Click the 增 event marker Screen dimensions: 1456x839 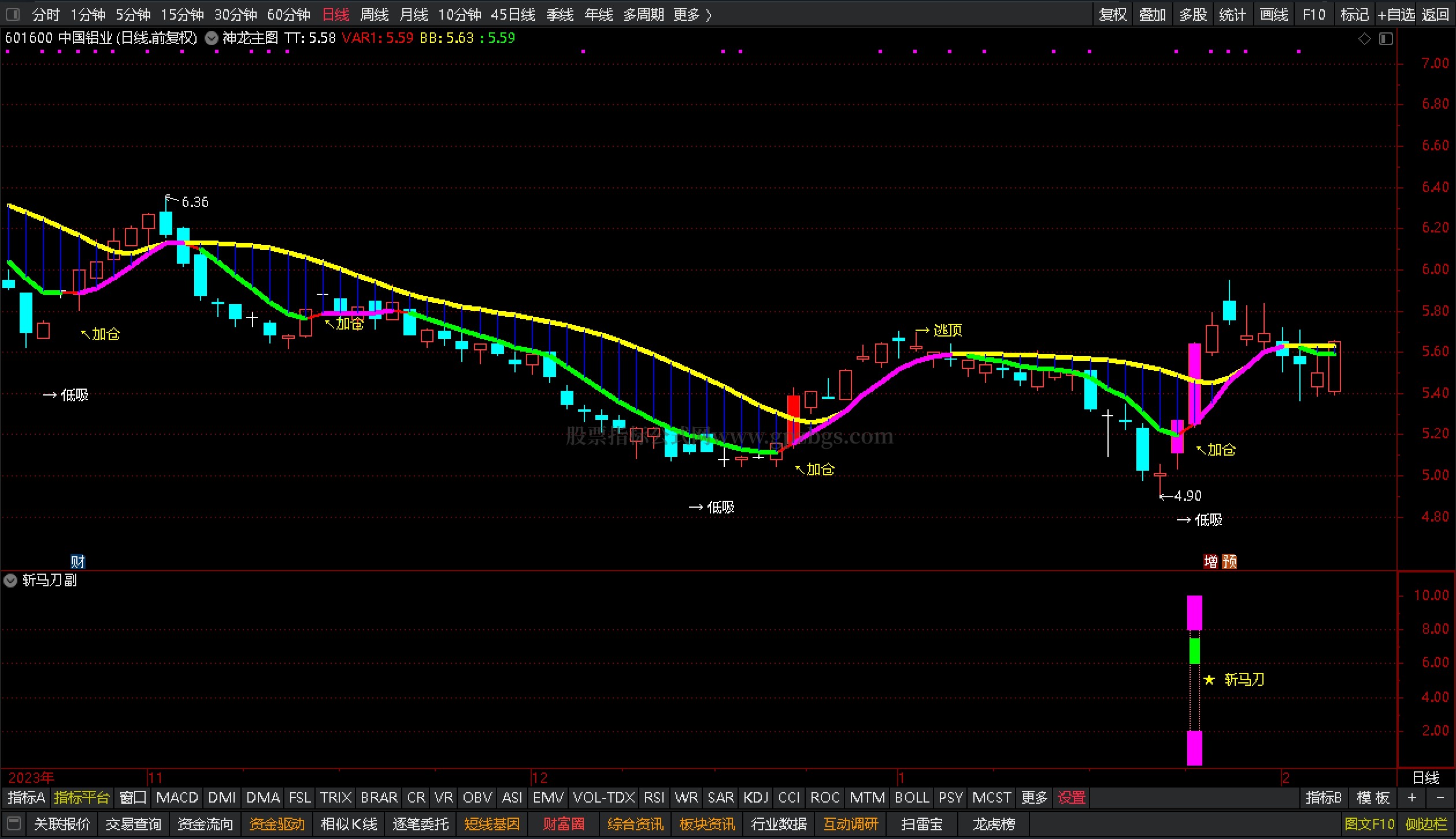click(1210, 561)
